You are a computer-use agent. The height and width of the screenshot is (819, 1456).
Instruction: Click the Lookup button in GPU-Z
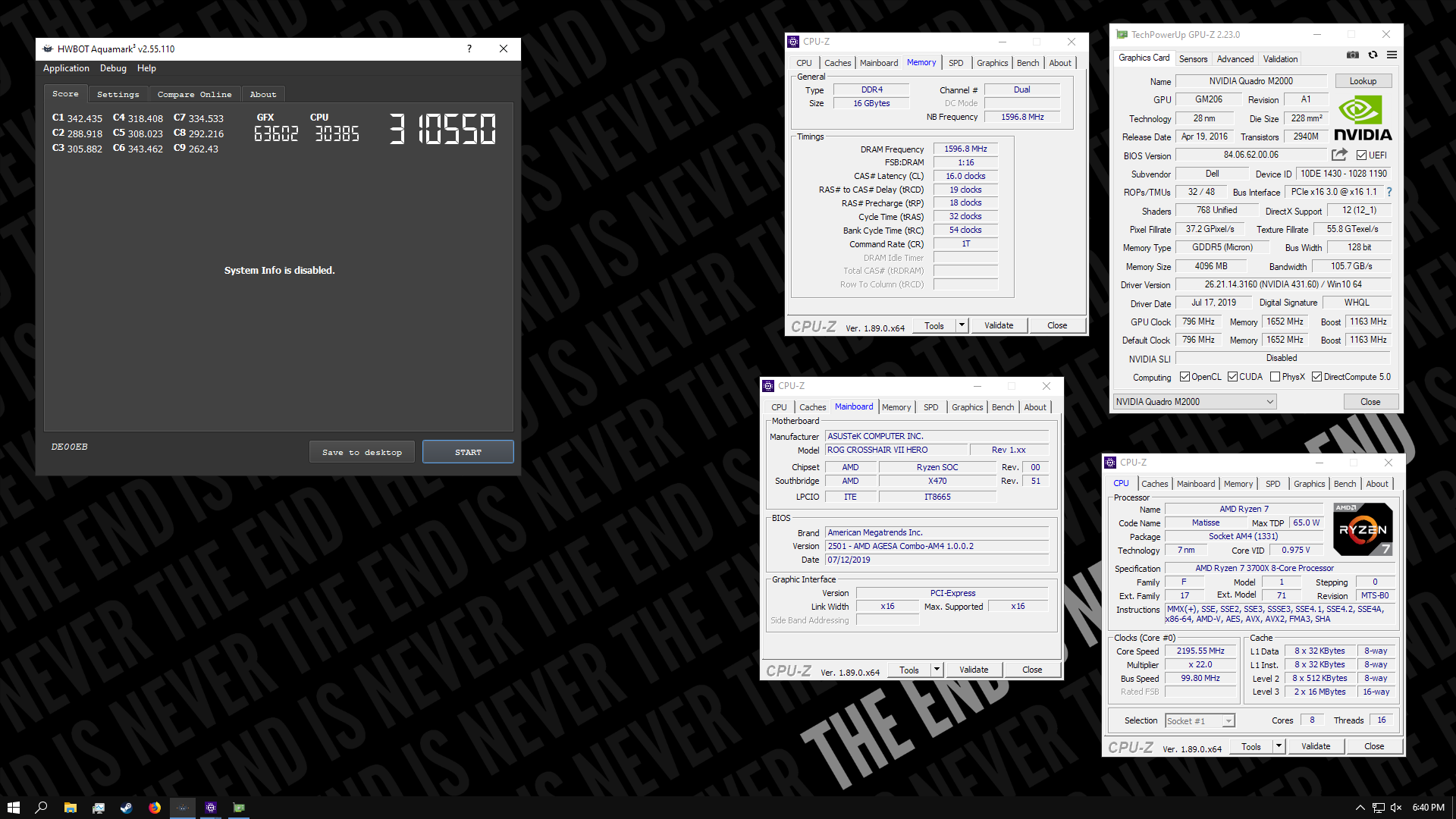1363,81
